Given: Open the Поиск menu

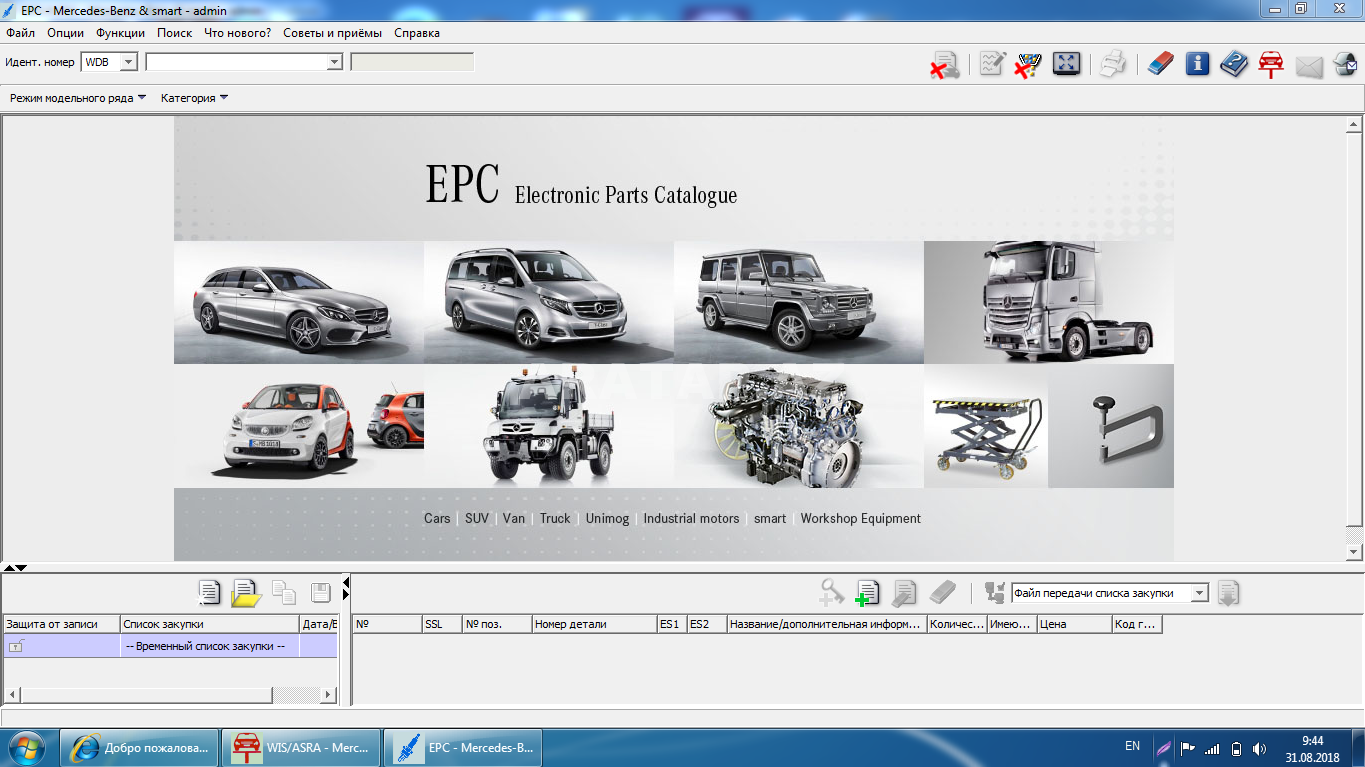Looking at the screenshot, I should coord(174,33).
